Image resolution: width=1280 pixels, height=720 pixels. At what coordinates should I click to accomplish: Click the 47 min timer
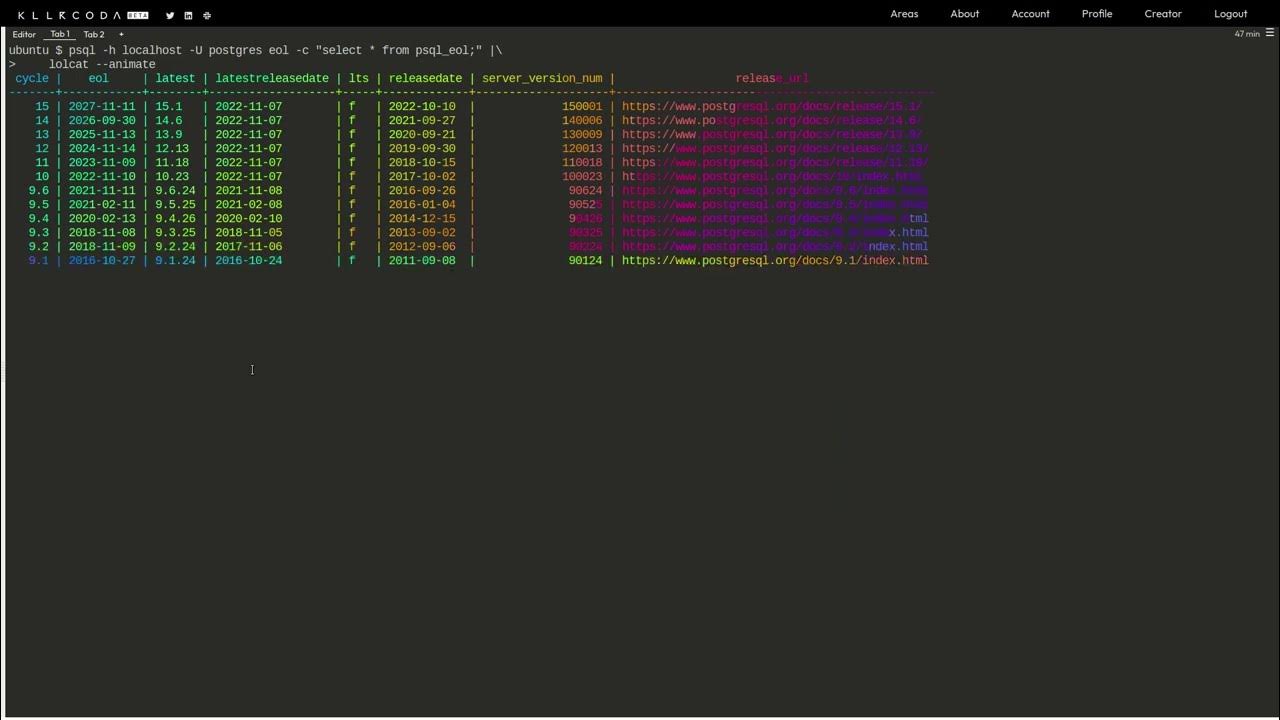[1247, 34]
